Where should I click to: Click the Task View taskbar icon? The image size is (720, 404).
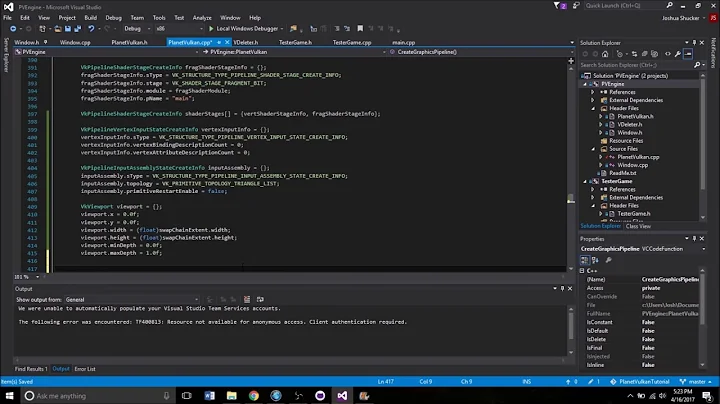(186, 396)
